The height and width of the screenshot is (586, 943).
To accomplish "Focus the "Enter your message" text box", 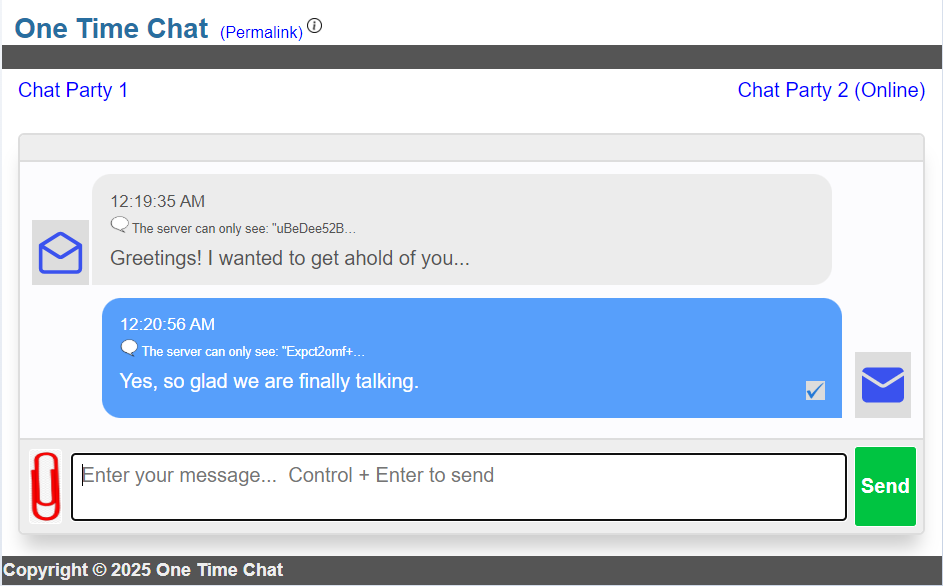I will click(x=459, y=487).
